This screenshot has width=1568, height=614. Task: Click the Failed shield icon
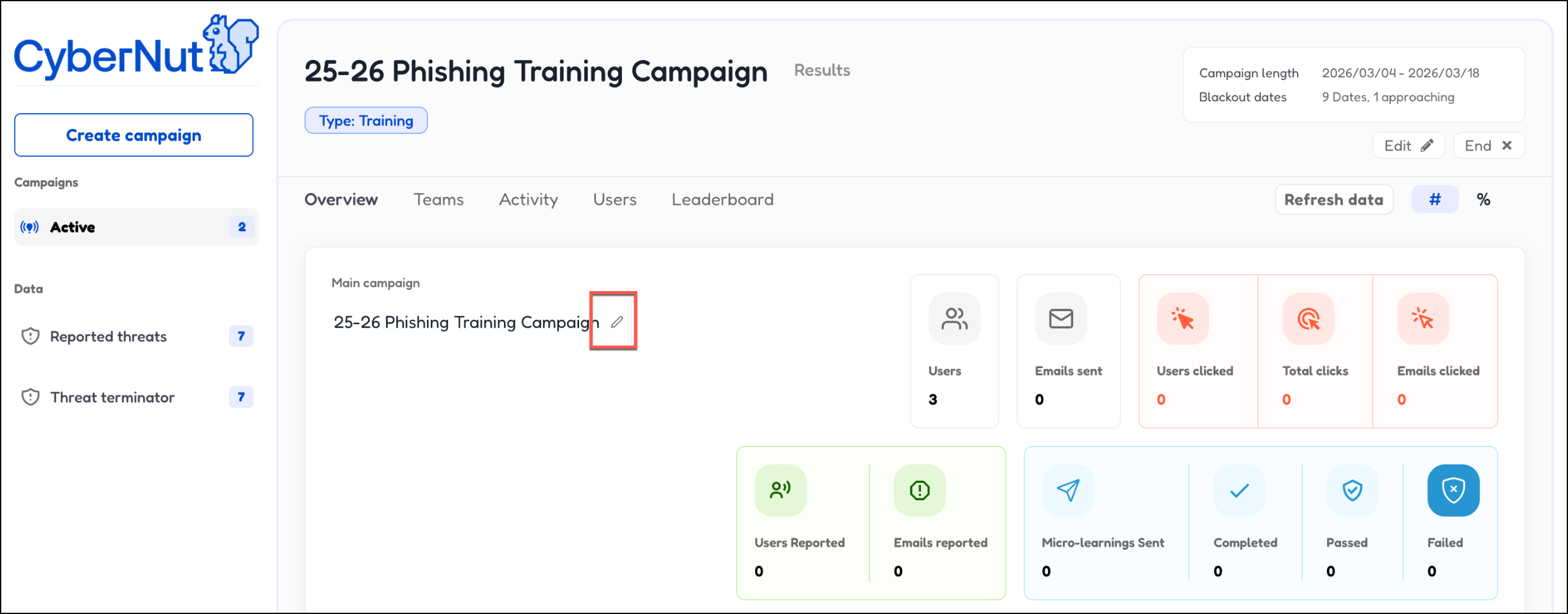(1453, 490)
